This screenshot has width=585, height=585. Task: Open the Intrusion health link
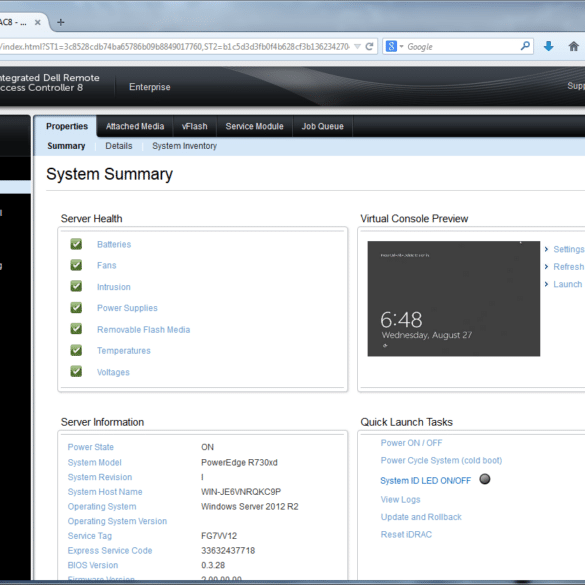pos(114,287)
